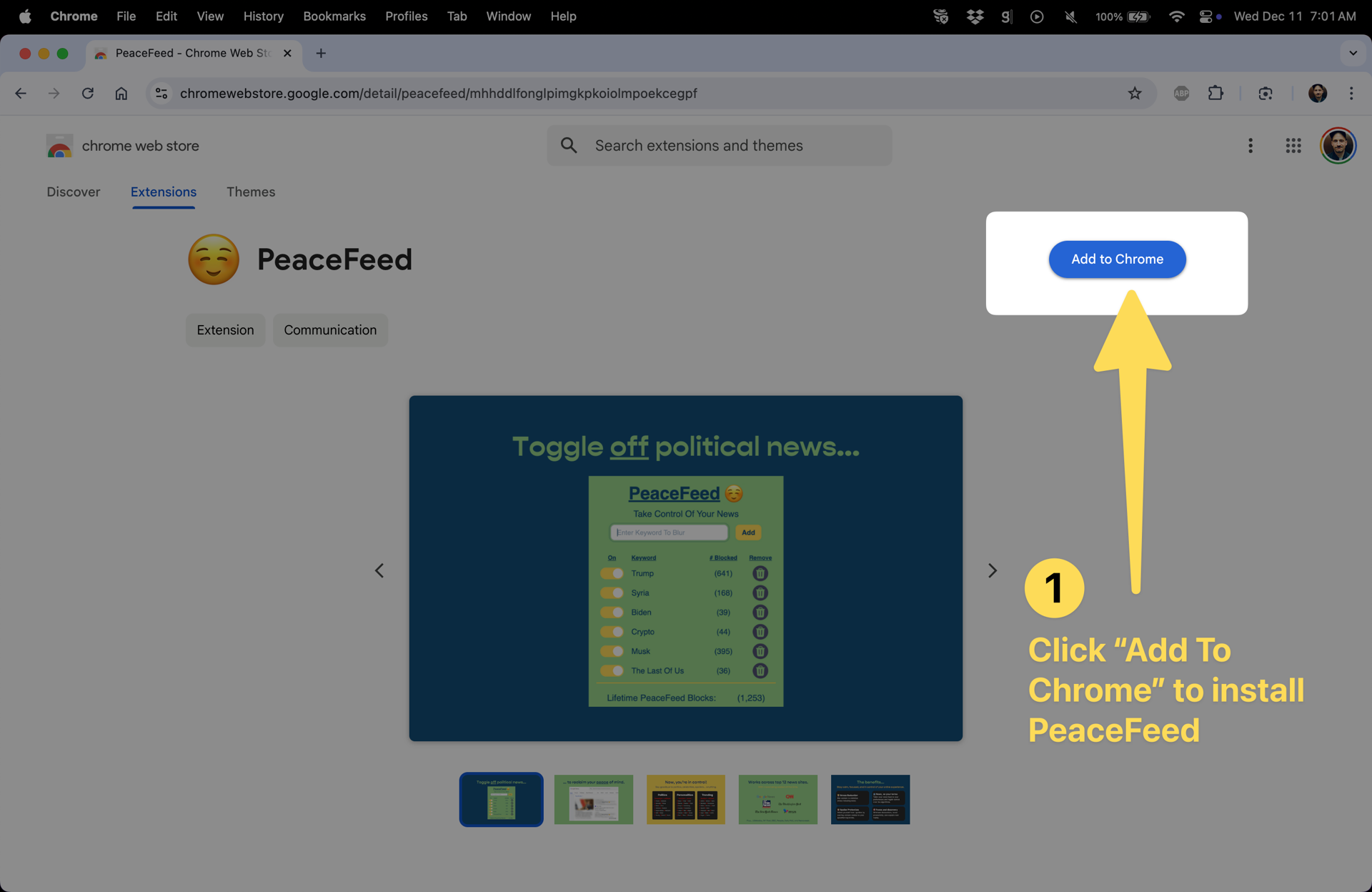
Task: Open the Window menu
Action: (x=508, y=16)
